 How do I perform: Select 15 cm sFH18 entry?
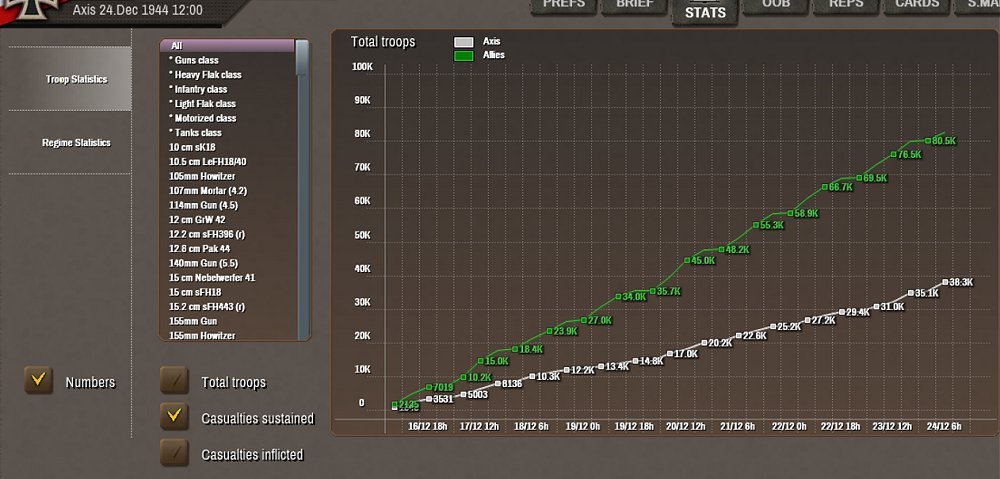[x=227, y=292]
